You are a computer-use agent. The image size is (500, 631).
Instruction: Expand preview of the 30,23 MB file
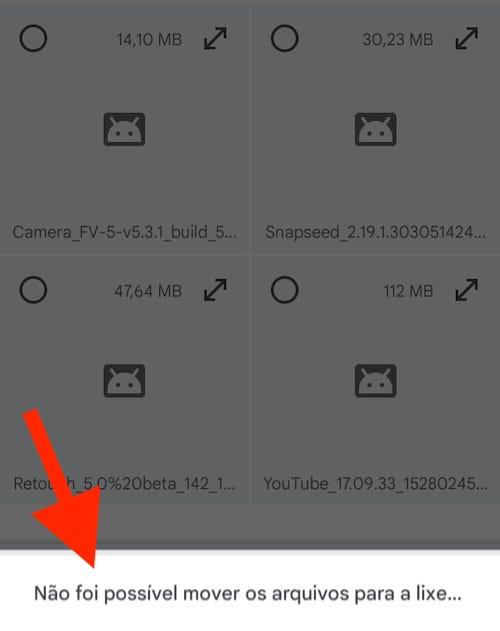coord(467,39)
